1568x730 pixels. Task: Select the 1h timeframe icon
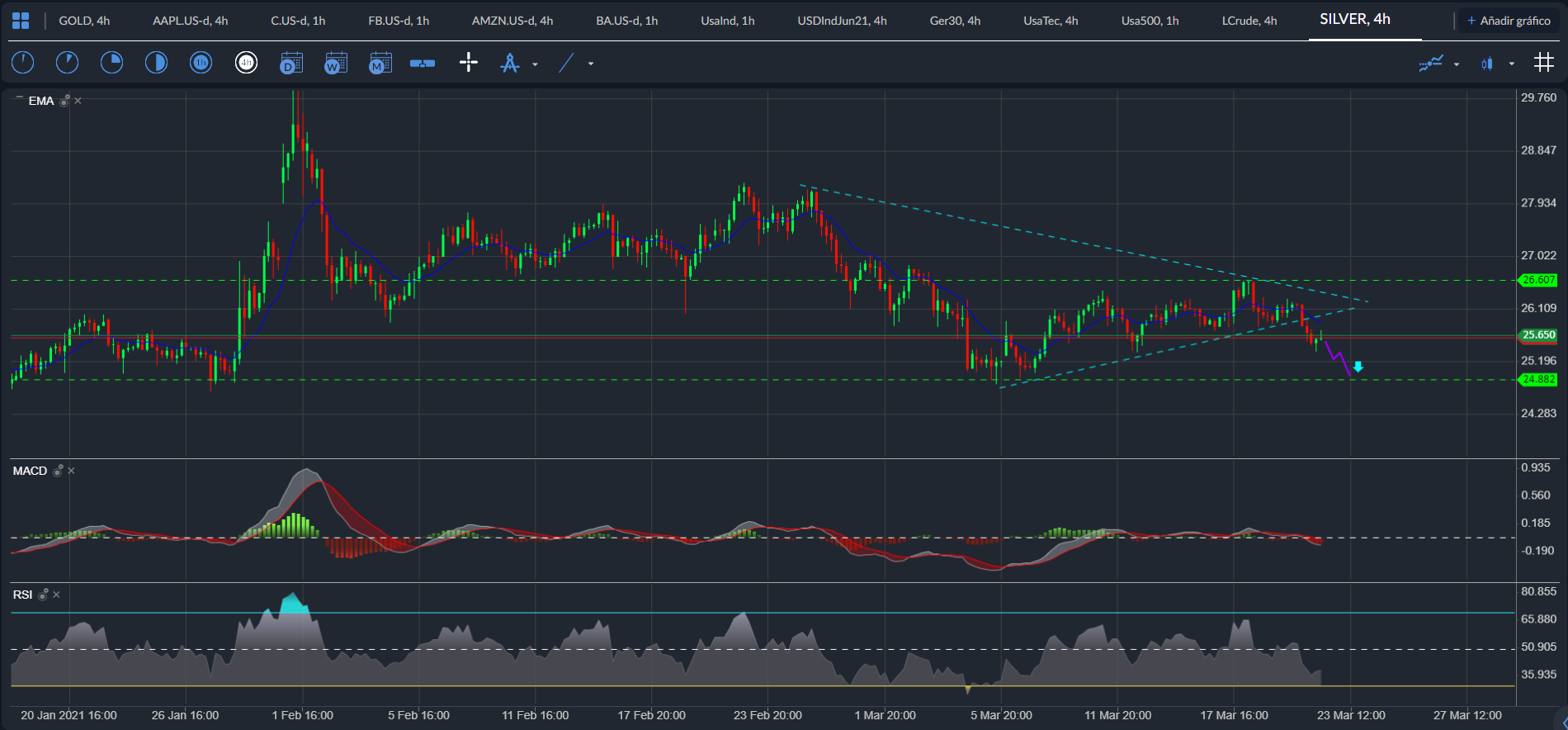tap(201, 63)
